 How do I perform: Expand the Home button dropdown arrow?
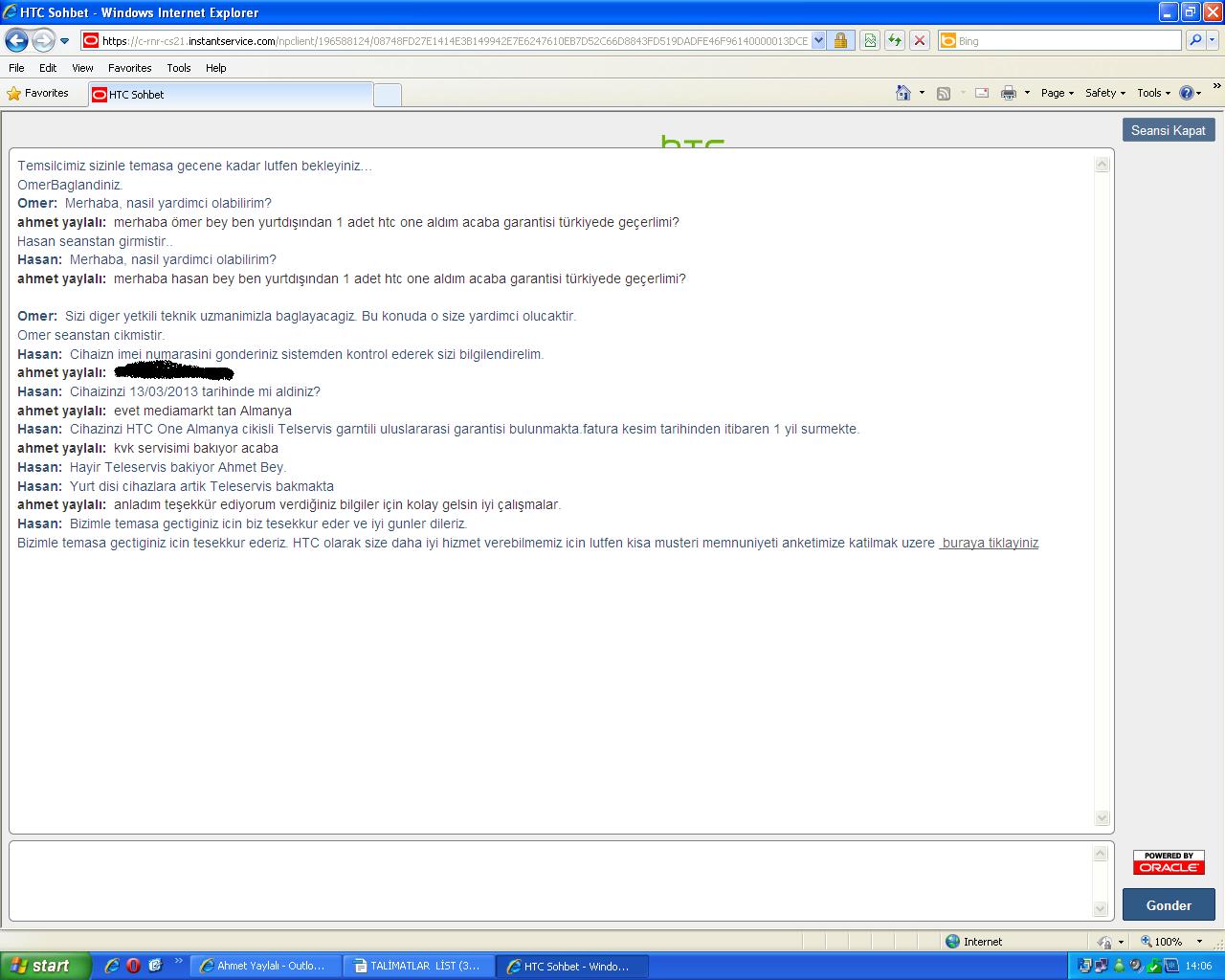[x=922, y=93]
